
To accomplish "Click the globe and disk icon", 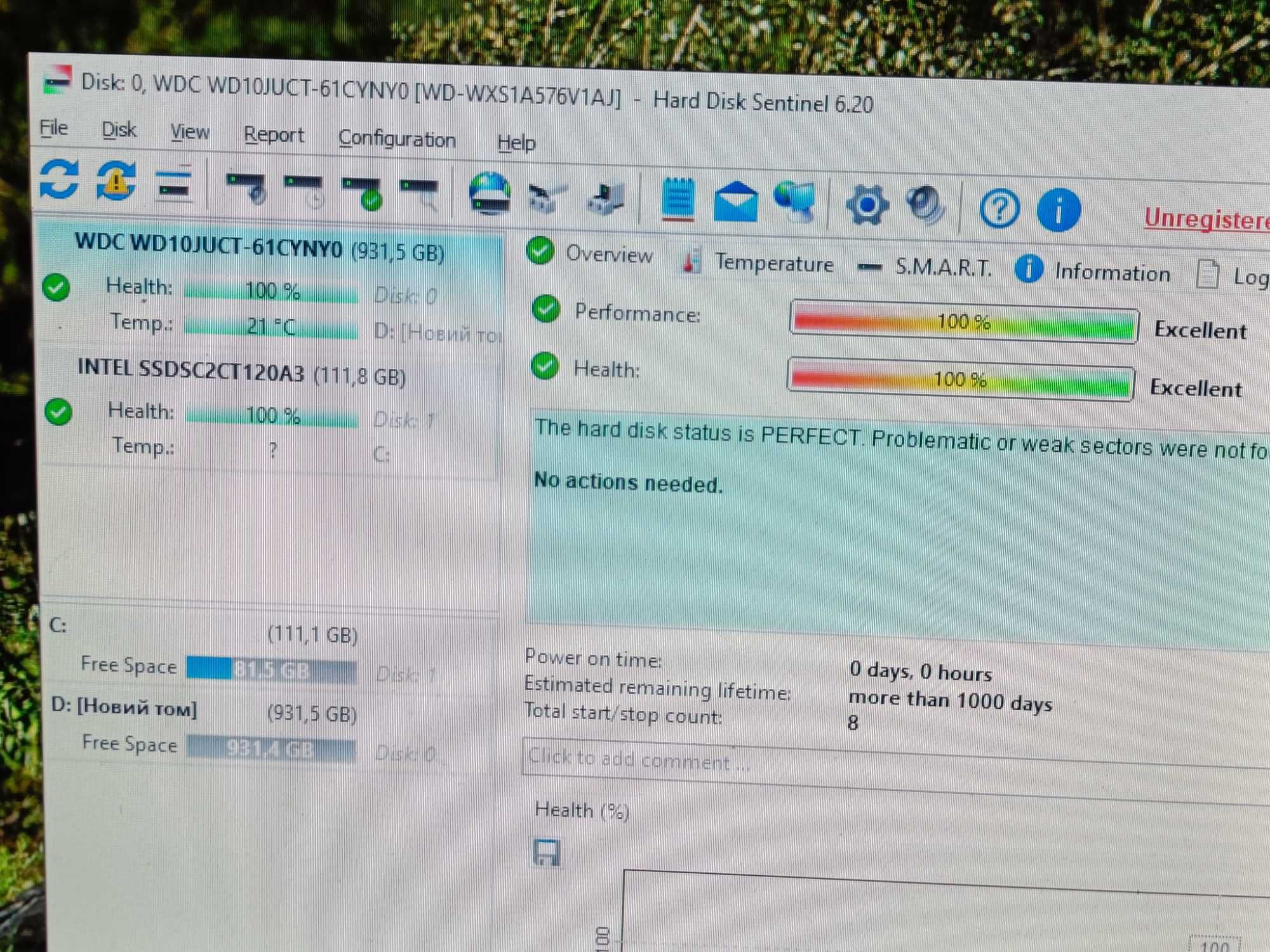I will (x=490, y=194).
